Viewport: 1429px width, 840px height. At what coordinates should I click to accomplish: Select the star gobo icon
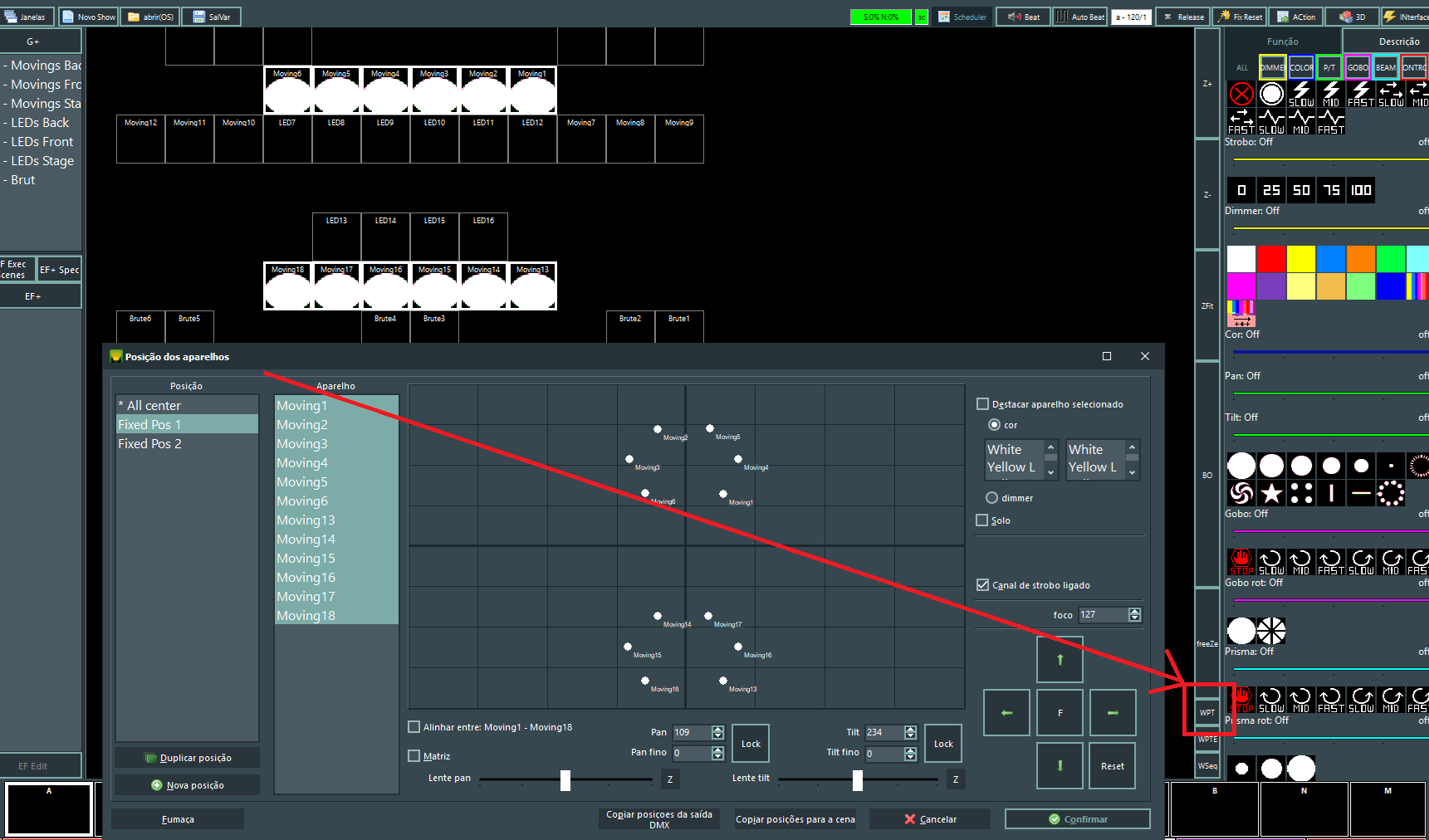point(1271,494)
